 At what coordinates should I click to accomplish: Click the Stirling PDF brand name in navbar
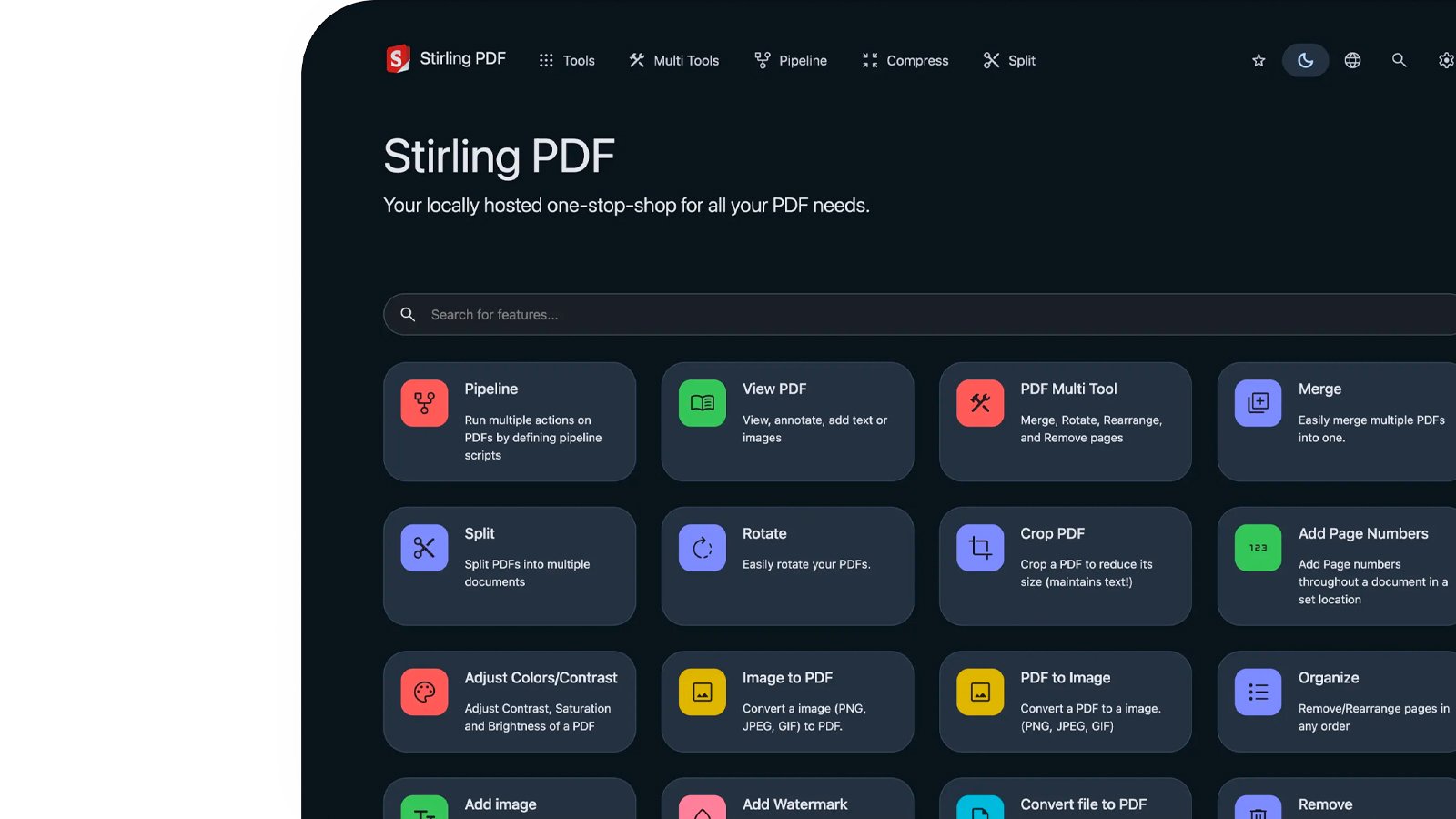coord(462,58)
